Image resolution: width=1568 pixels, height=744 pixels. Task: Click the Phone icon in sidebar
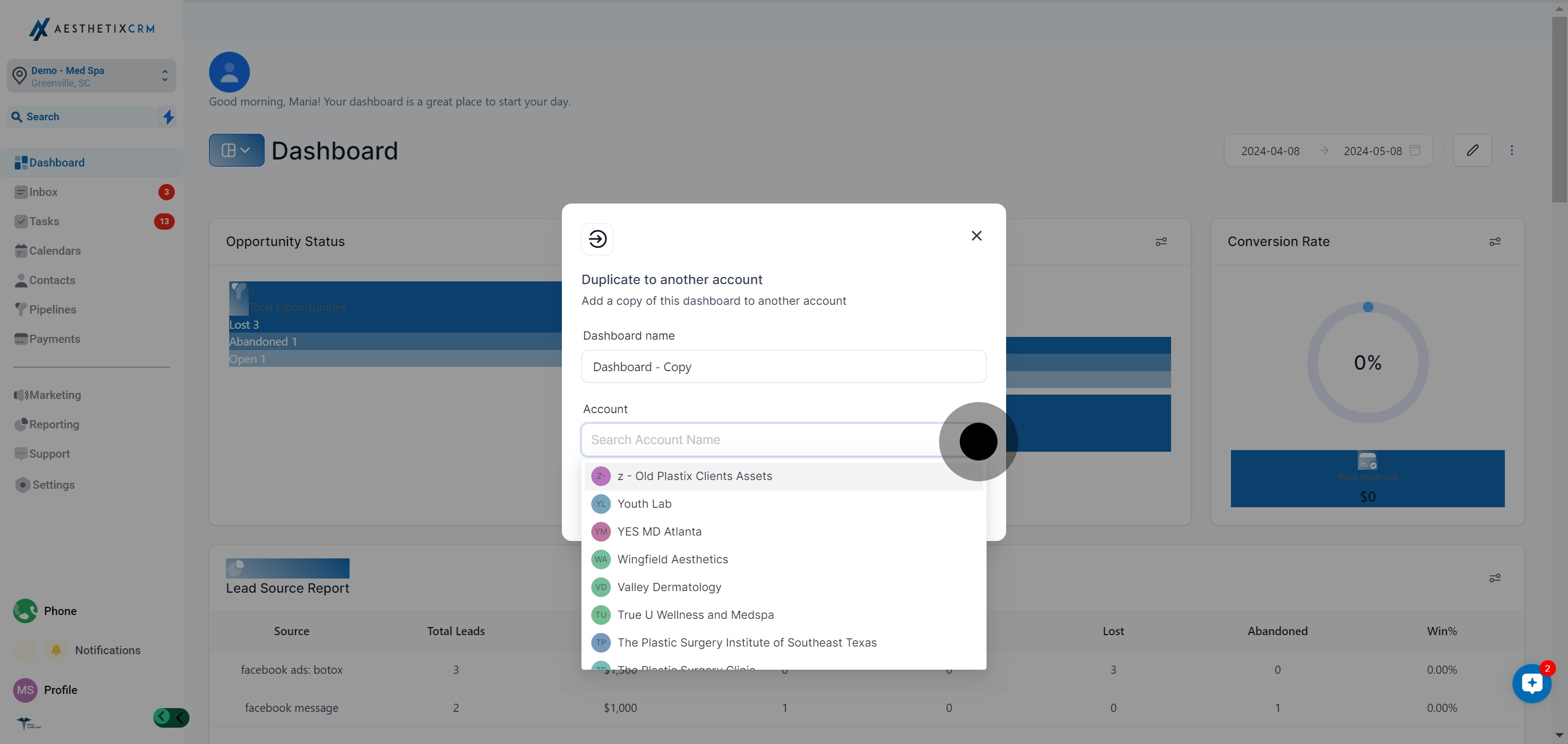[x=25, y=611]
